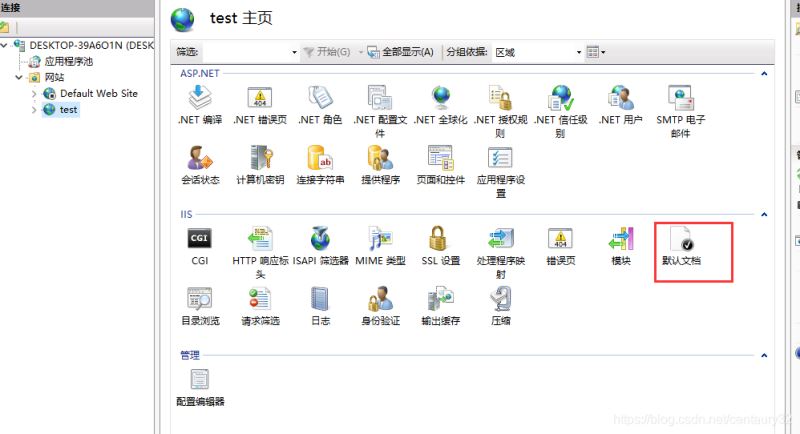Open the MIME 类型 feature
The image size is (800, 434).
coord(380,247)
